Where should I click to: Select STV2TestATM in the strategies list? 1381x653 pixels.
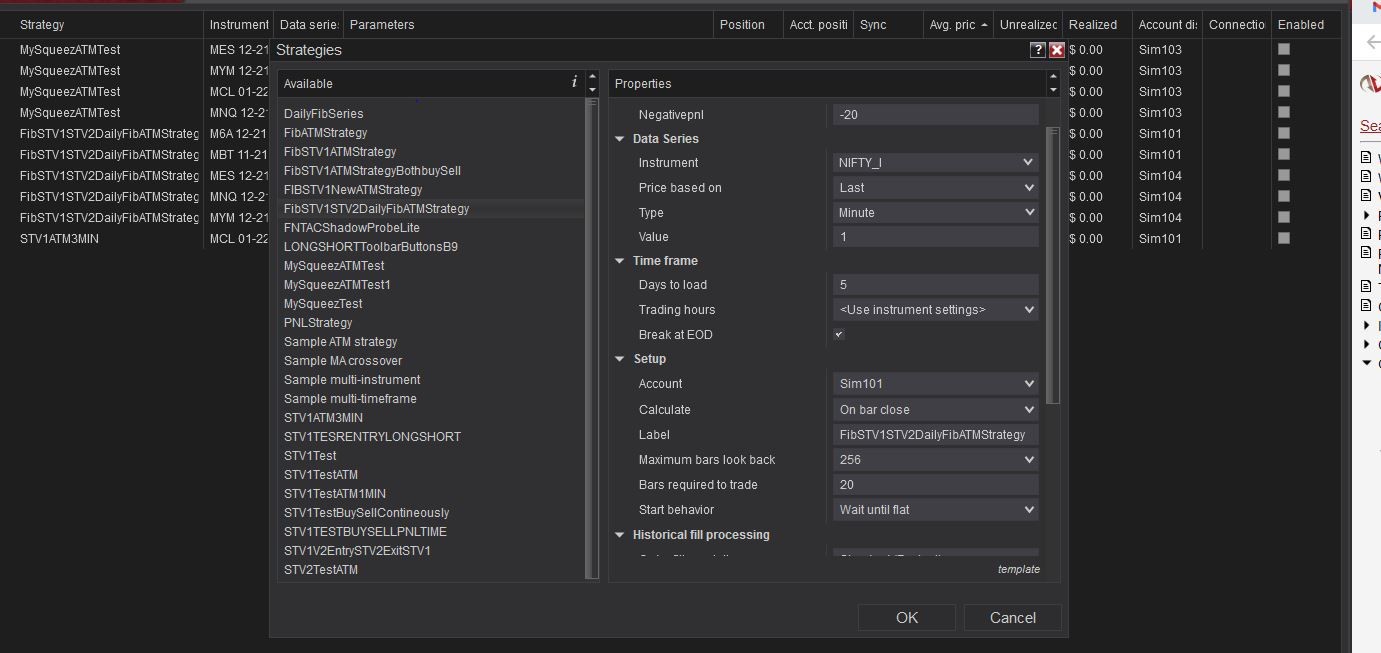pos(321,570)
